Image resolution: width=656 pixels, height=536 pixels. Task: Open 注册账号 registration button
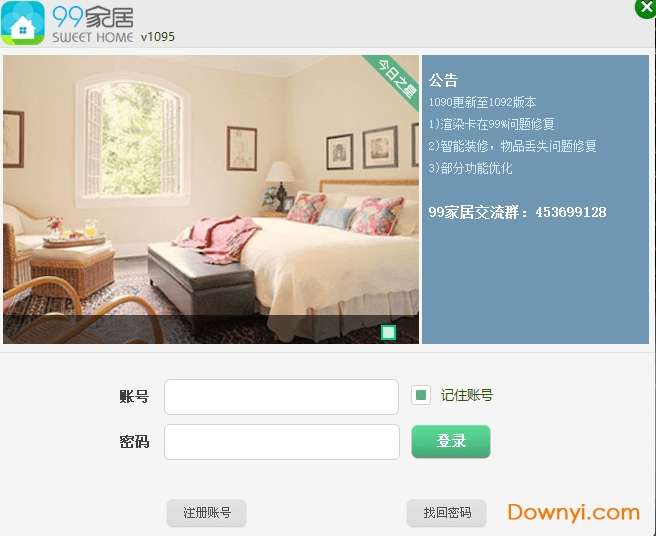click(207, 513)
